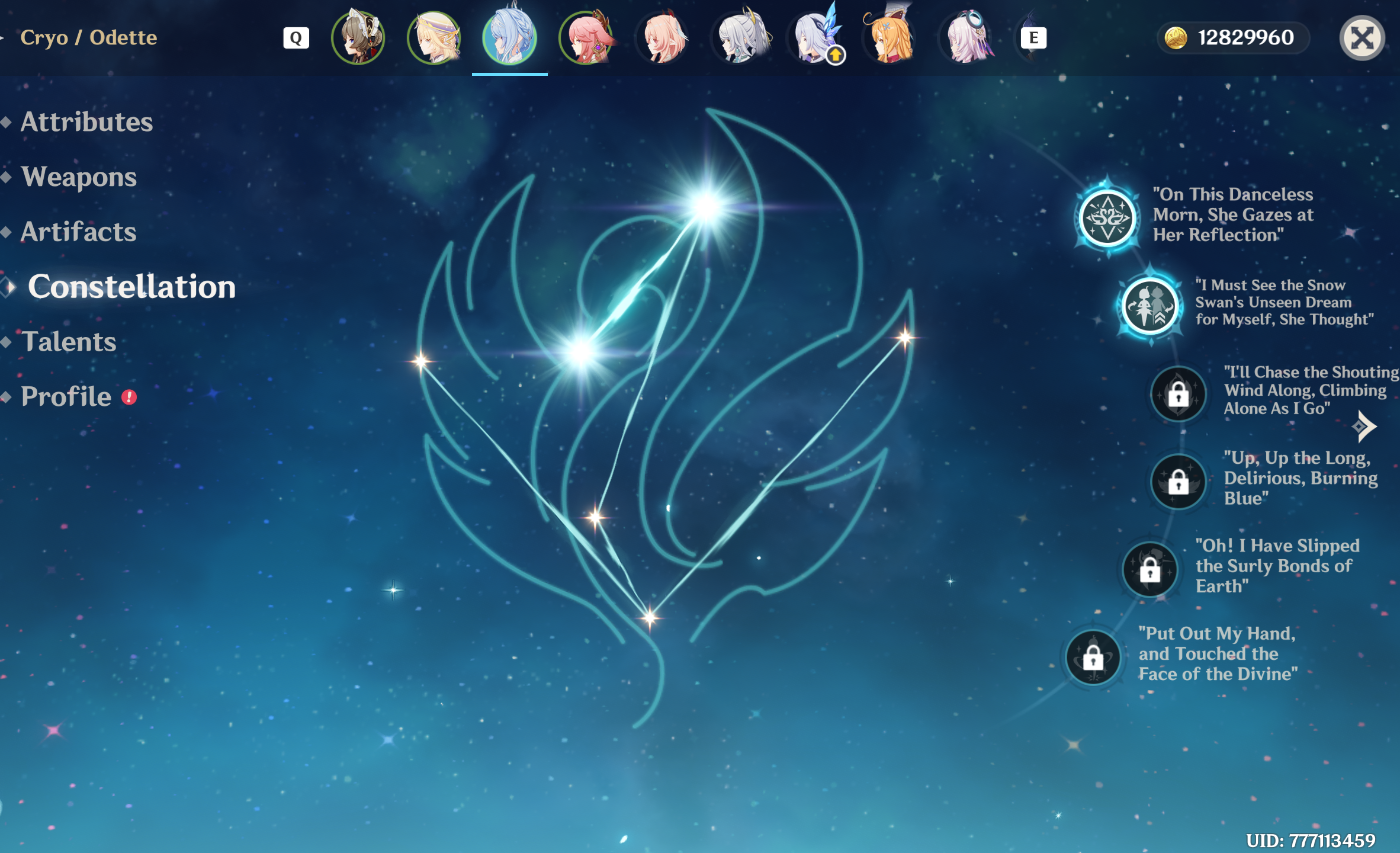Screen dimensions: 1400x853
Task: Click the topmost bright star in the constellation
Action: point(706,207)
